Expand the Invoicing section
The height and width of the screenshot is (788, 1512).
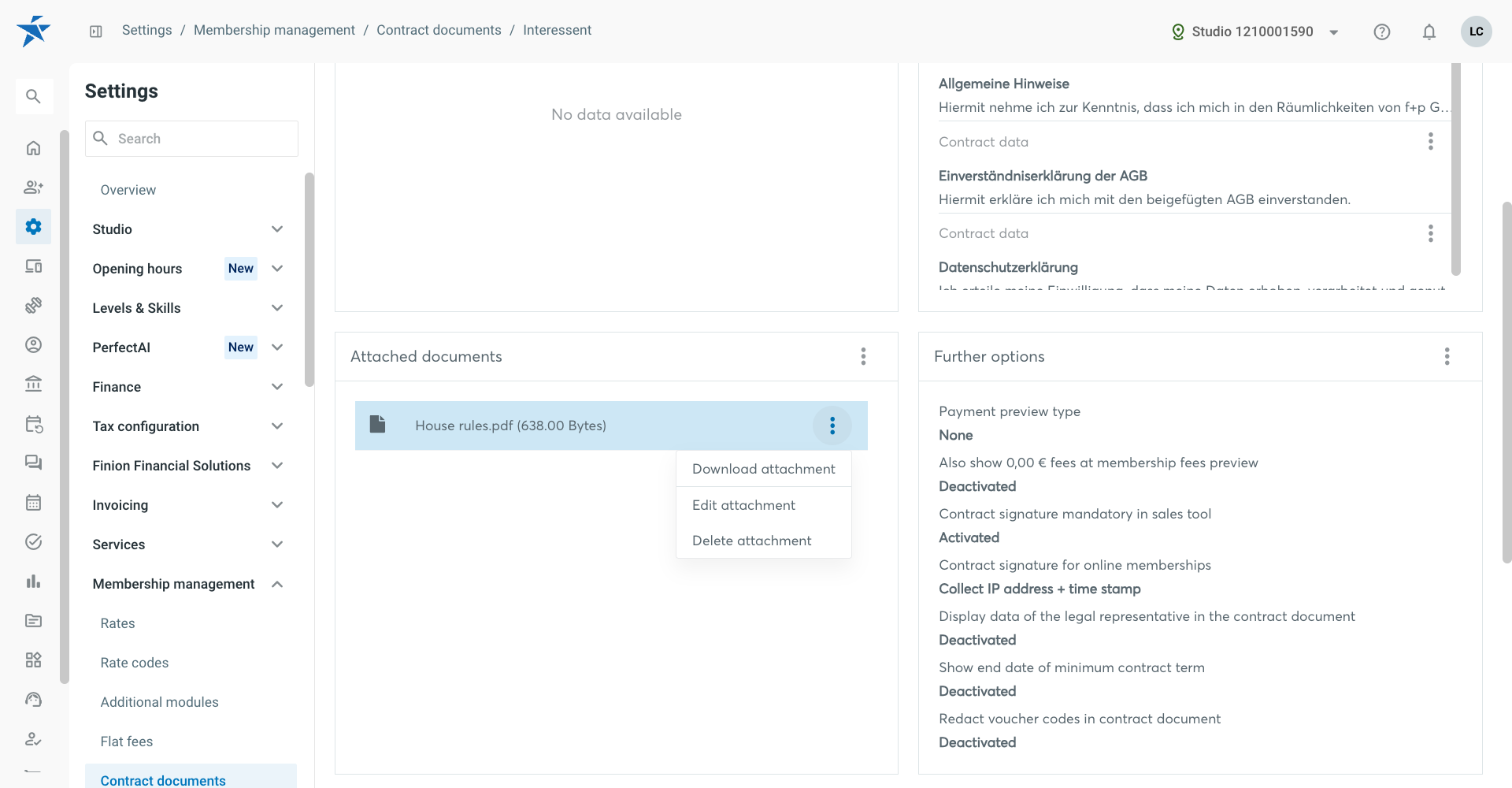coord(187,505)
